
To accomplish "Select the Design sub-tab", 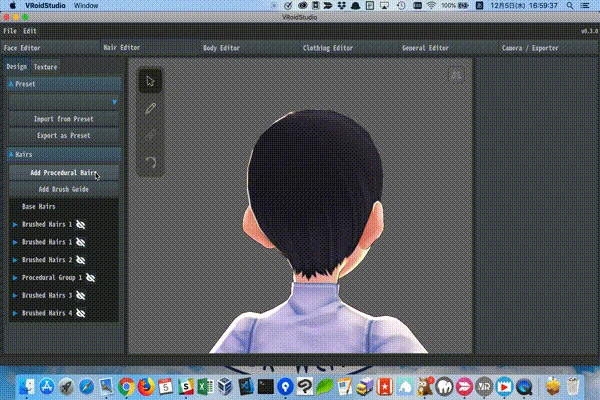I will point(16,67).
